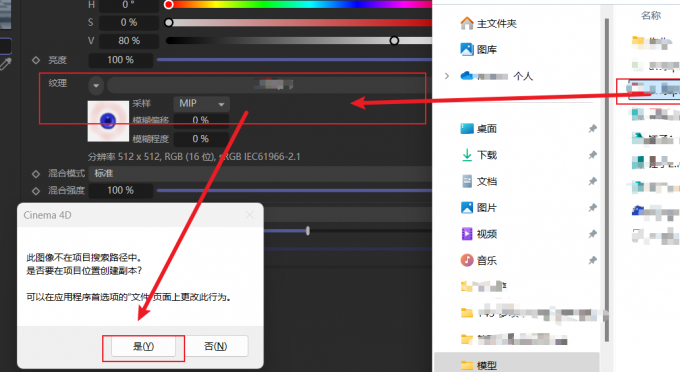Click the S saturation slider

click(x=298, y=23)
